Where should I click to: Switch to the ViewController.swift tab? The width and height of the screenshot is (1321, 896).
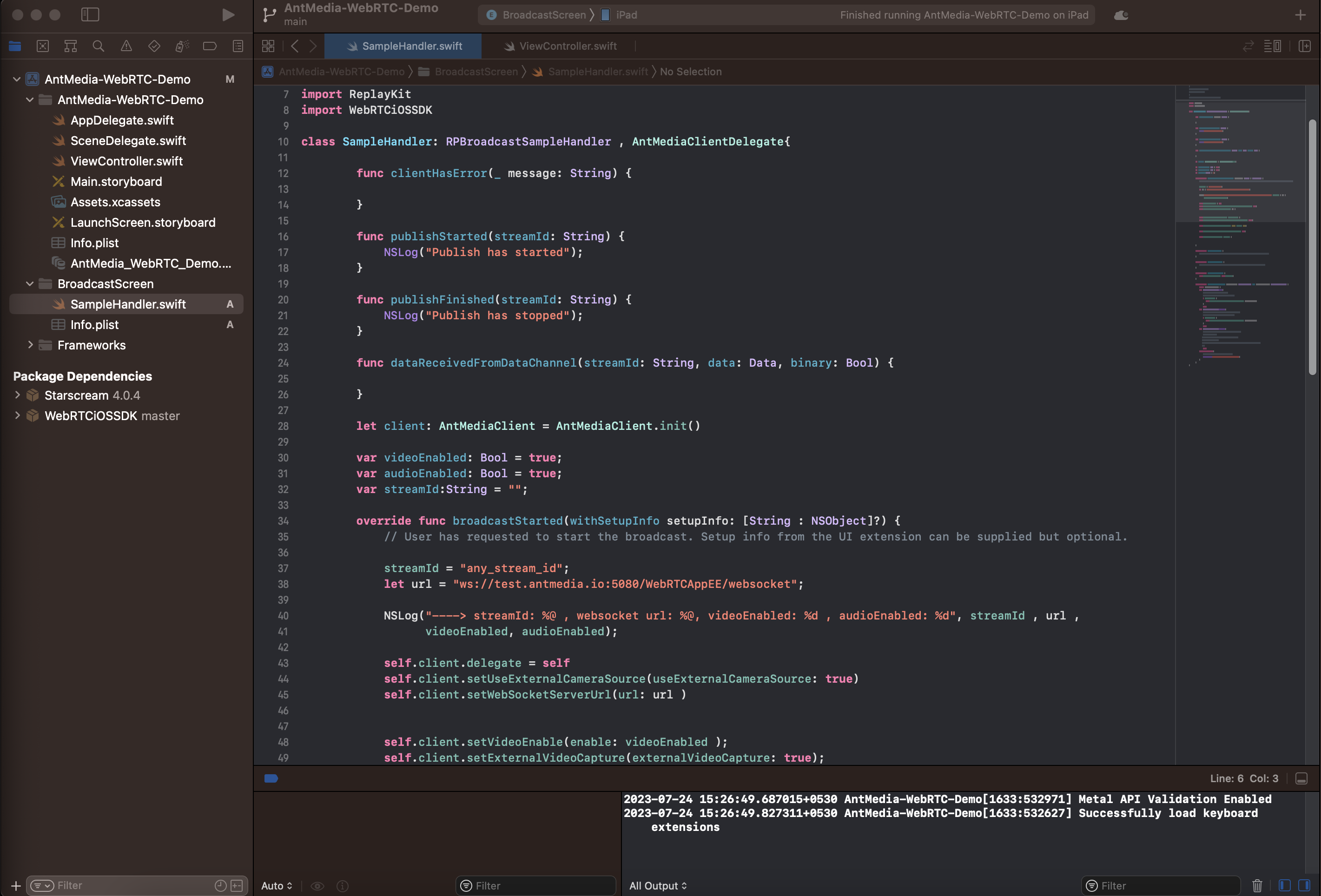(560, 46)
